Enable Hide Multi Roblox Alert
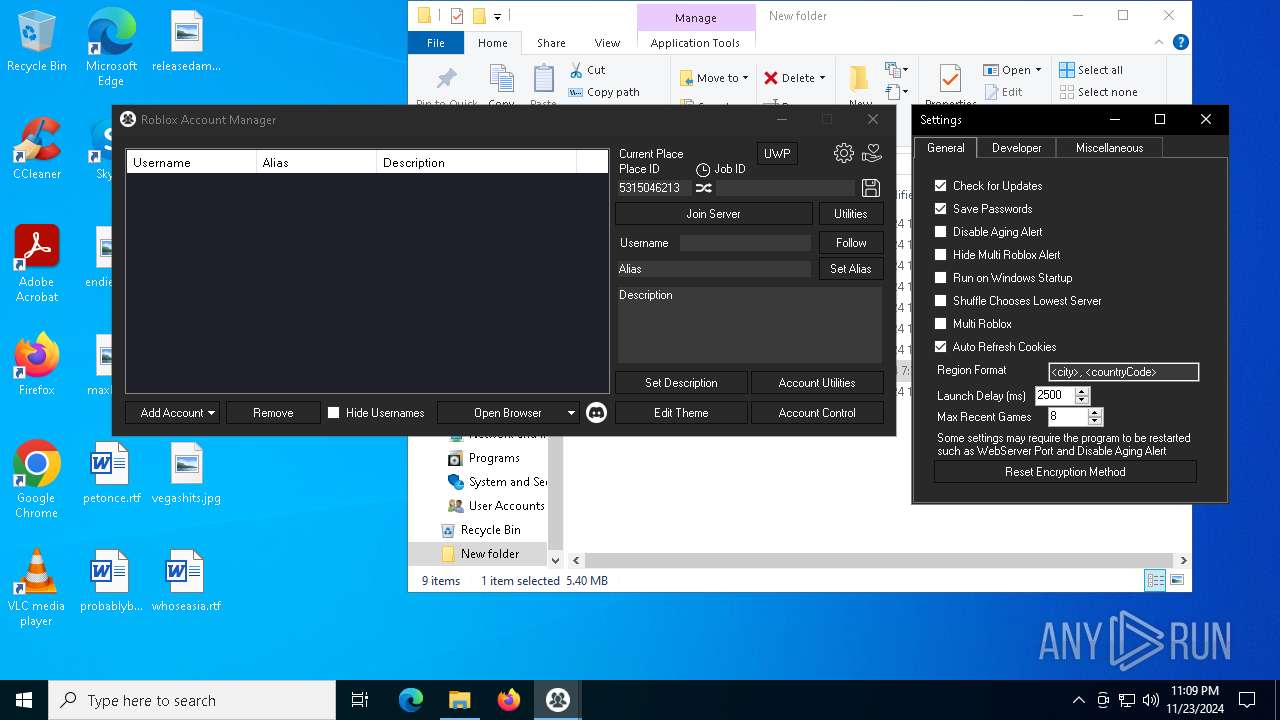 point(940,255)
